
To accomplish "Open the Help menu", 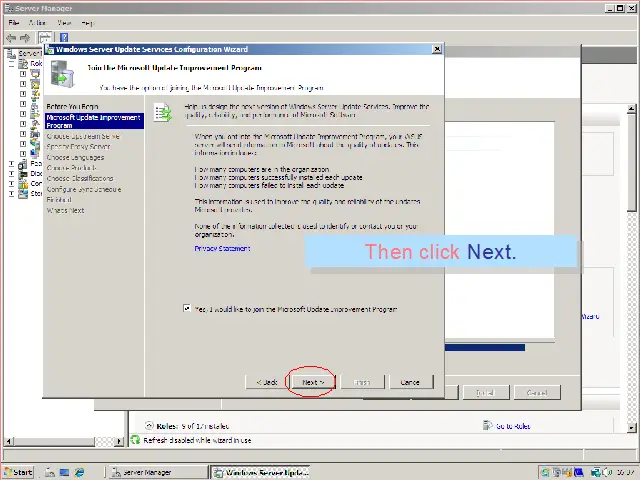I will pyautogui.click(x=87, y=23).
